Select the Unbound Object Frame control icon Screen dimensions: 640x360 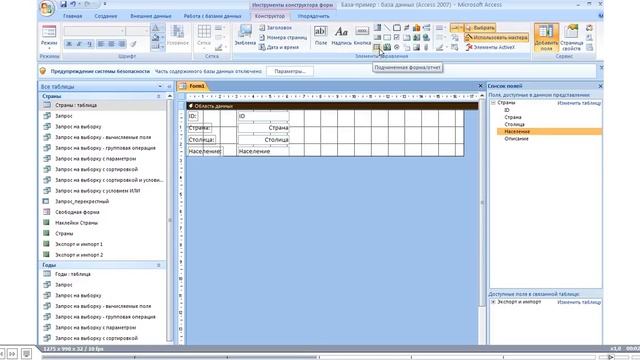(x=416, y=38)
